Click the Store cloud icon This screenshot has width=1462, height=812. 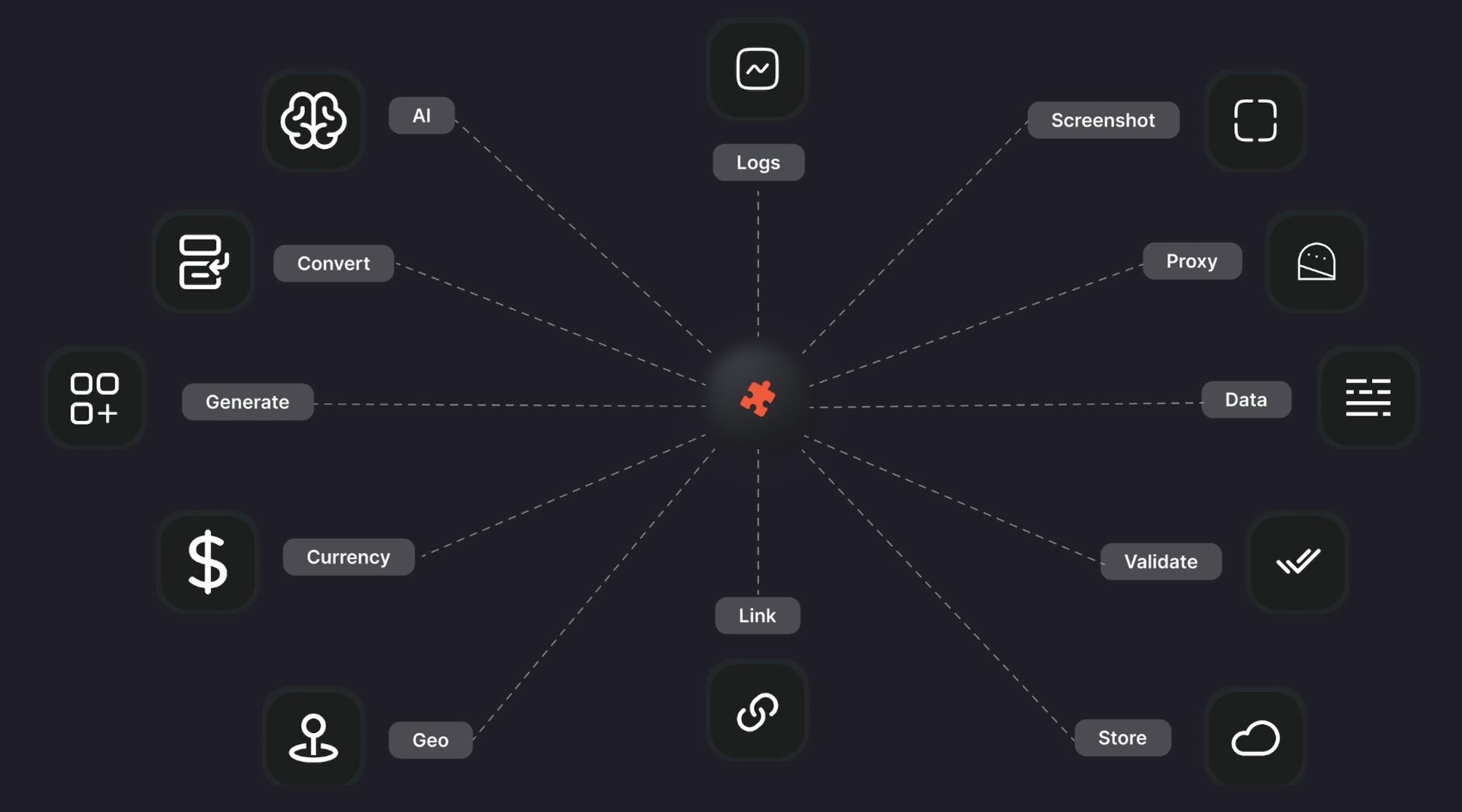pos(1254,738)
